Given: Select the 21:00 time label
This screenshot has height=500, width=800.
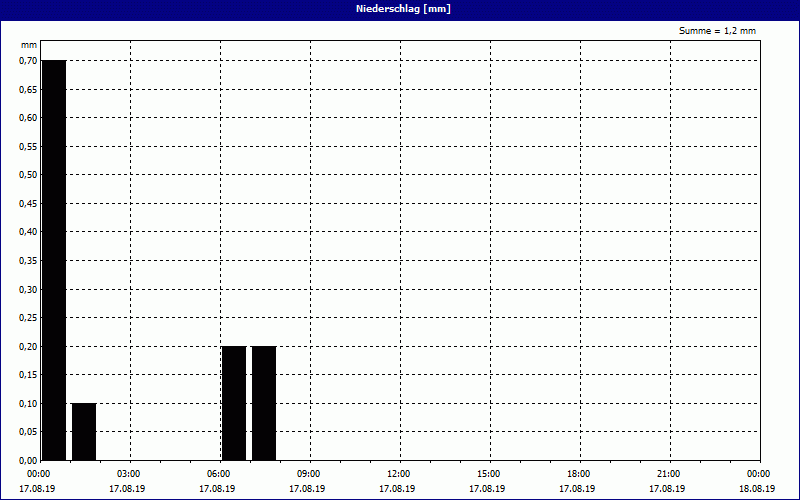Looking at the screenshot, I should pos(669,474).
